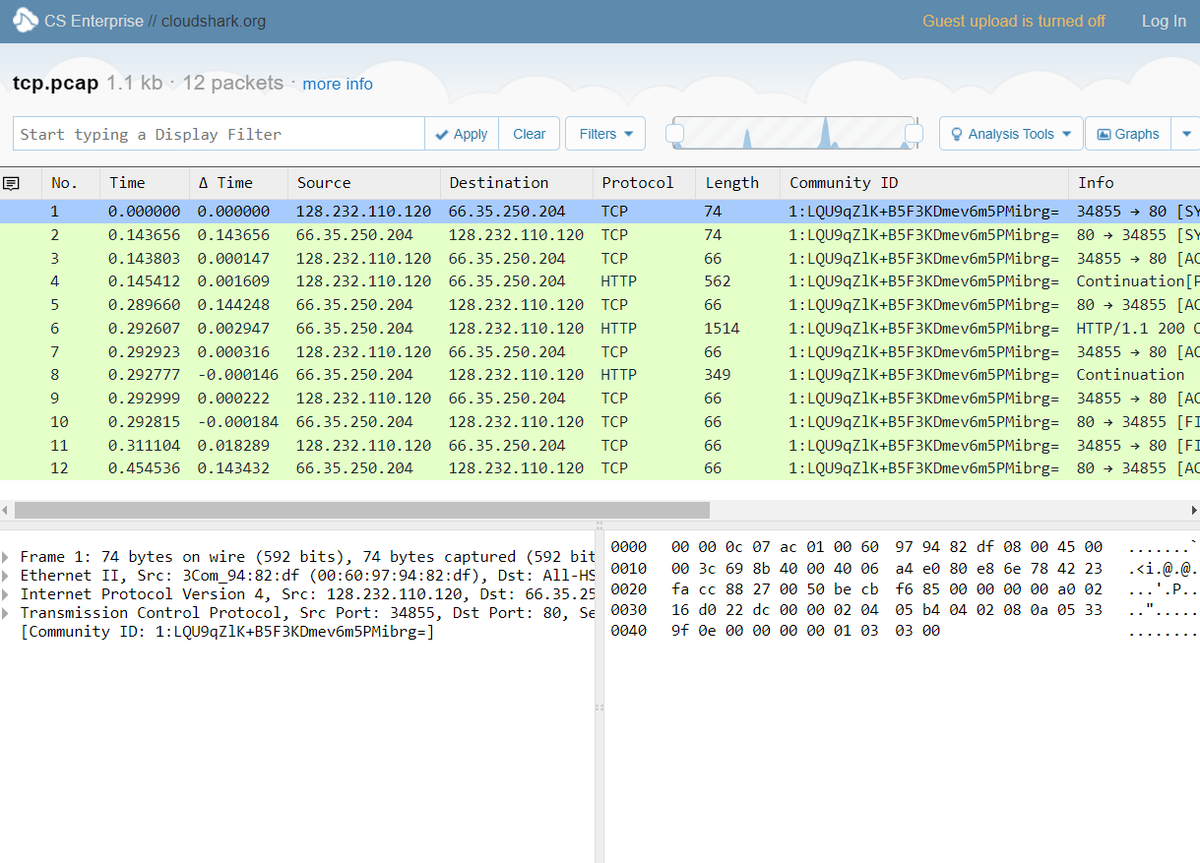This screenshot has height=863, width=1200.
Task: Open the packet comments column icon
Action: pos(12,183)
